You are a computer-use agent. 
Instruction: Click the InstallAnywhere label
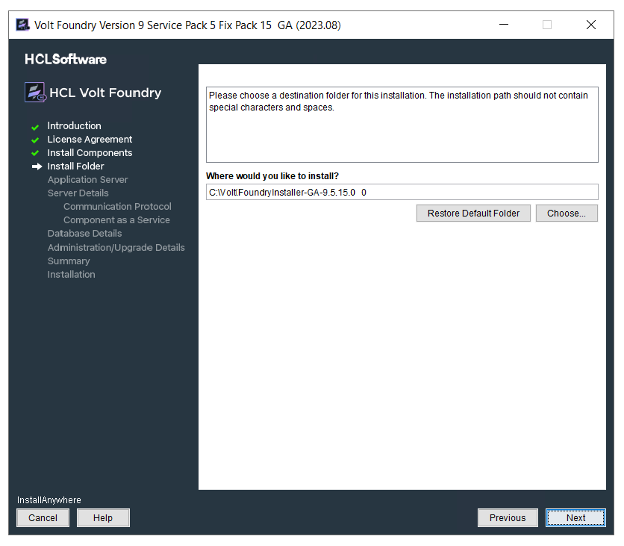pyautogui.click(x=49, y=500)
